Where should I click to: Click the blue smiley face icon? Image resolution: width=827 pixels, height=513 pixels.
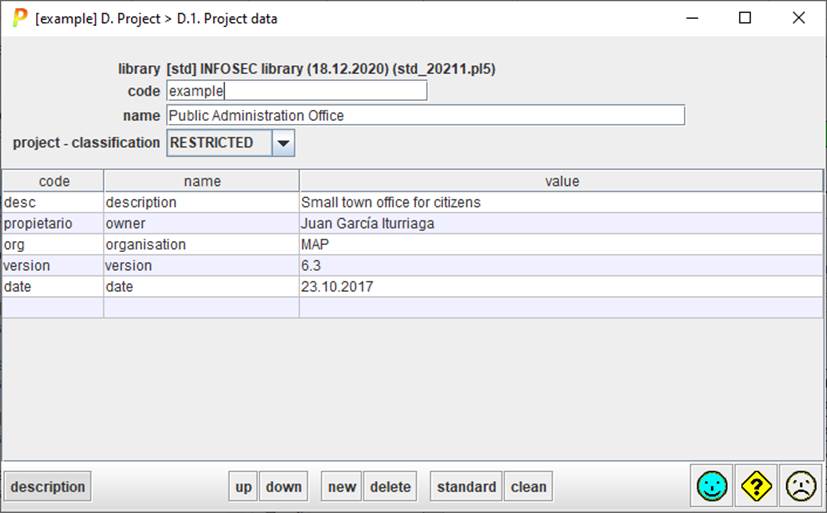(711, 487)
